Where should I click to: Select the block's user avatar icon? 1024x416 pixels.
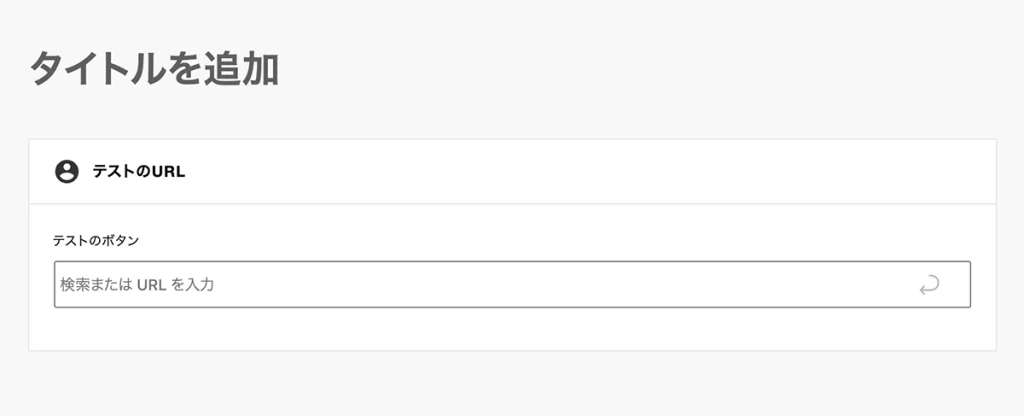click(x=67, y=171)
